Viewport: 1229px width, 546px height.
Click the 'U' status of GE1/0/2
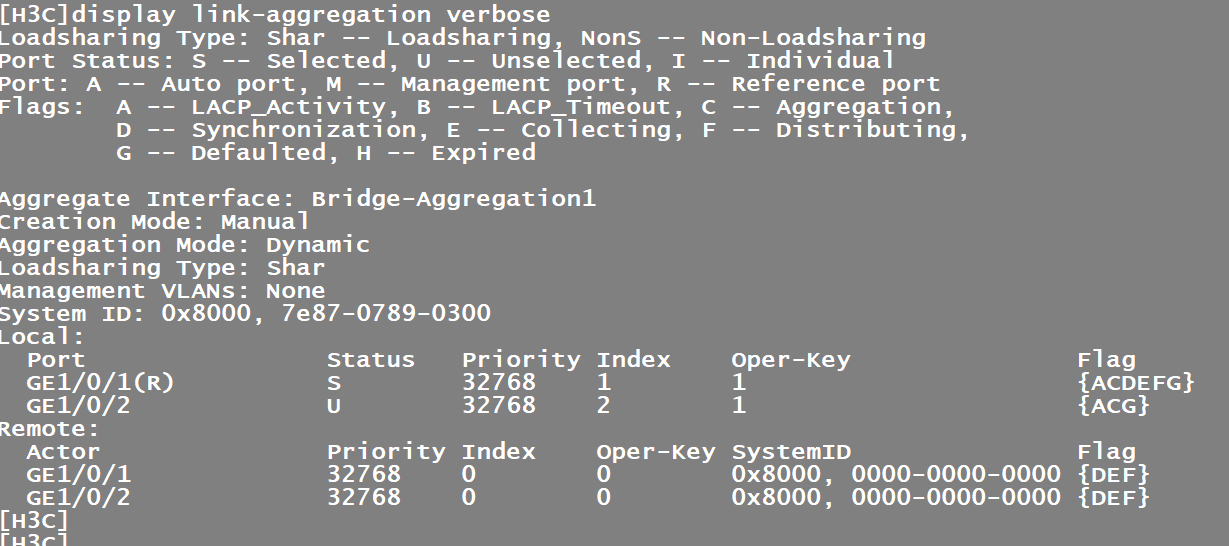(x=334, y=406)
